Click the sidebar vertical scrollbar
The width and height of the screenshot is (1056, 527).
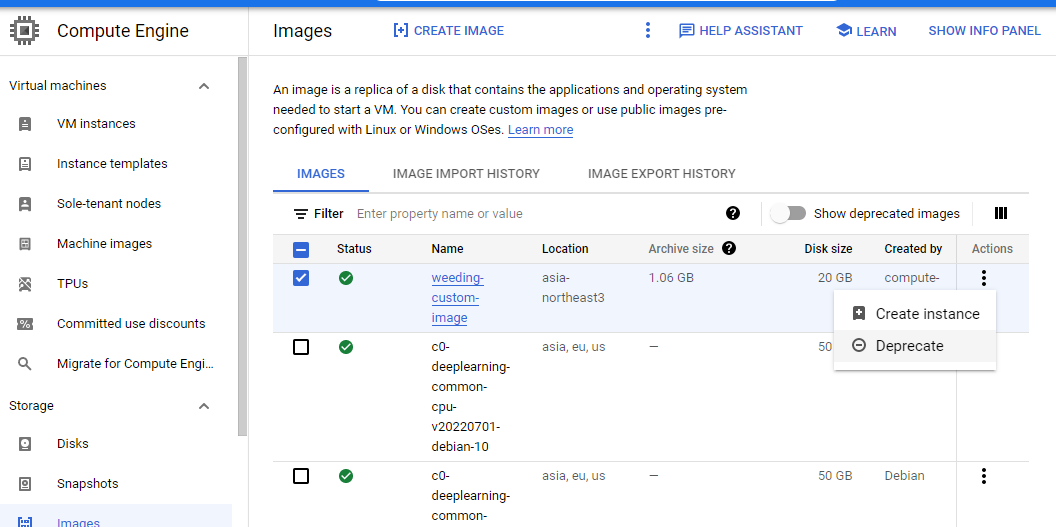[x=242, y=246]
